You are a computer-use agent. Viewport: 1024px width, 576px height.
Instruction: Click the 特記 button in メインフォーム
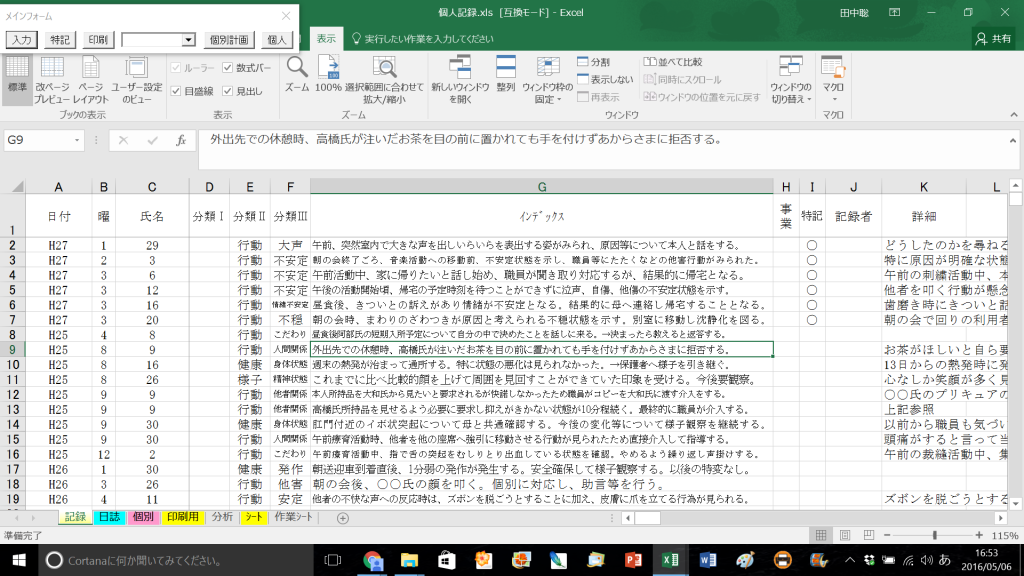click(59, 40)
